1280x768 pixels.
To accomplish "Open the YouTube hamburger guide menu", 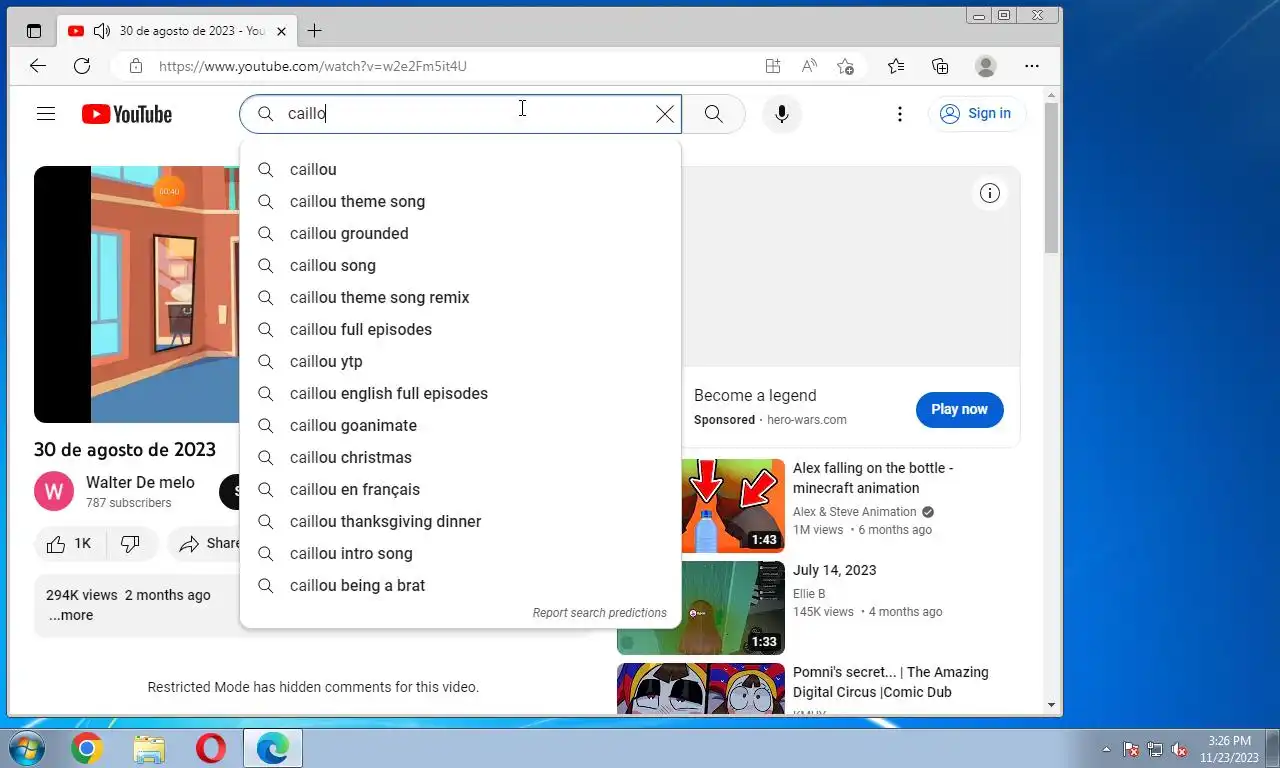I will coord(45,114).
